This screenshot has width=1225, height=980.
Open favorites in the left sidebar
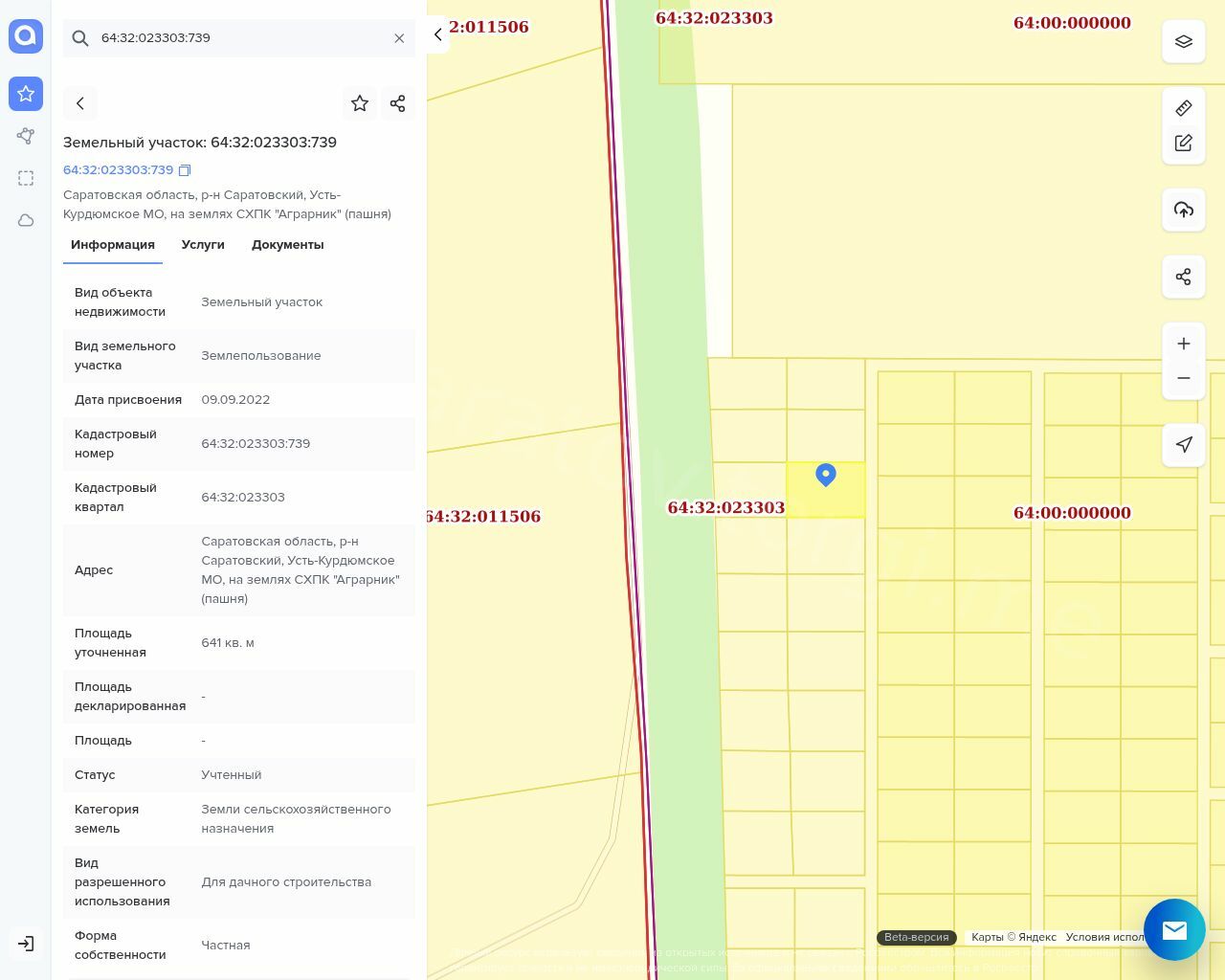[x=26, y=94]
